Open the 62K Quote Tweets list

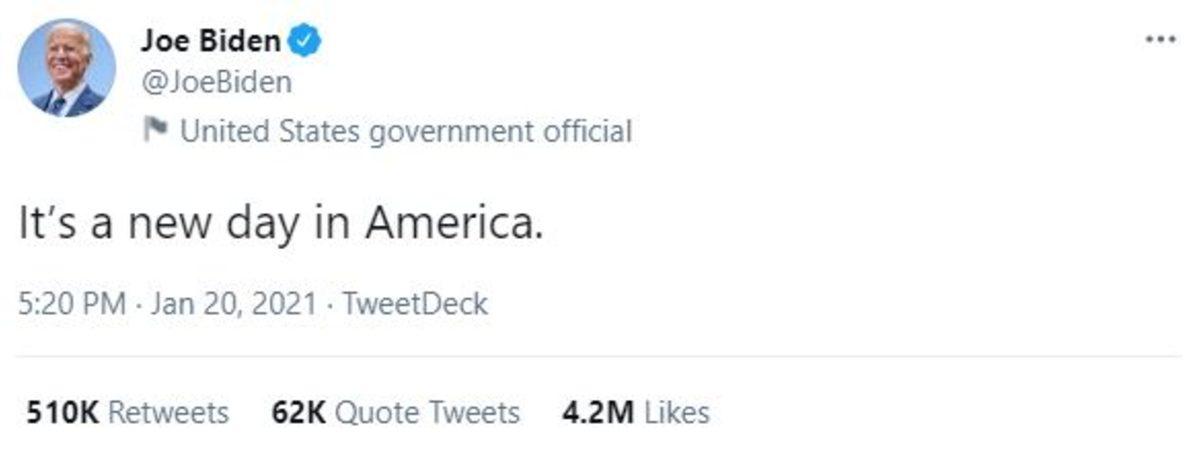[395, 412]
